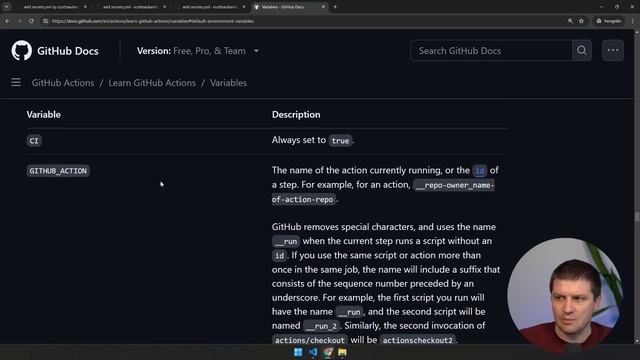640x360 pixels.
Task: Click the zoom magnifier icon in address bar
Action: (x=570, y=21)
